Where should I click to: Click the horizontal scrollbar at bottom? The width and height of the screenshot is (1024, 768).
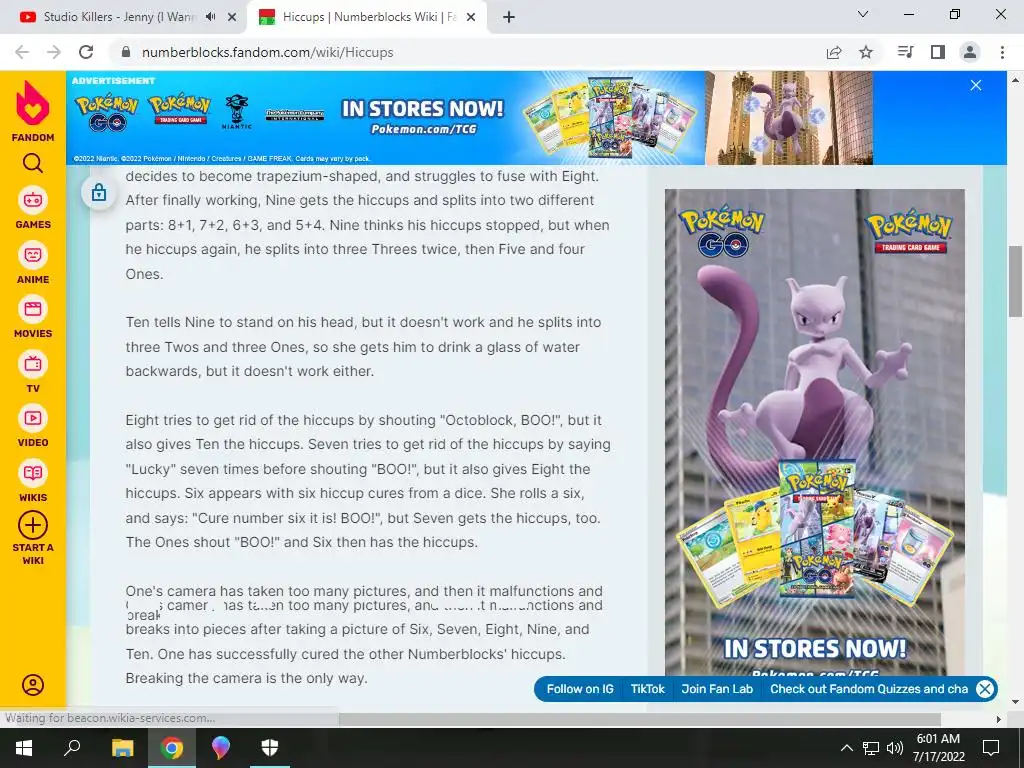(640, 719)
